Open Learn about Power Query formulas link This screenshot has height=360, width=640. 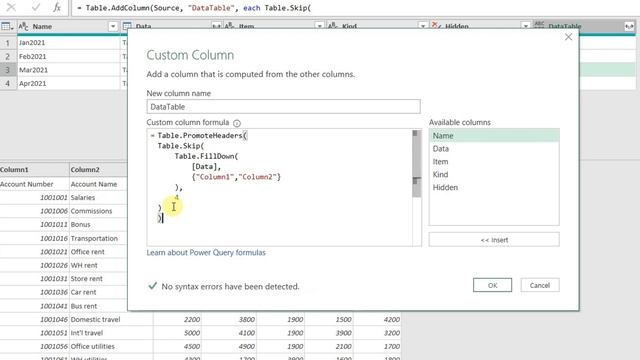206,253
